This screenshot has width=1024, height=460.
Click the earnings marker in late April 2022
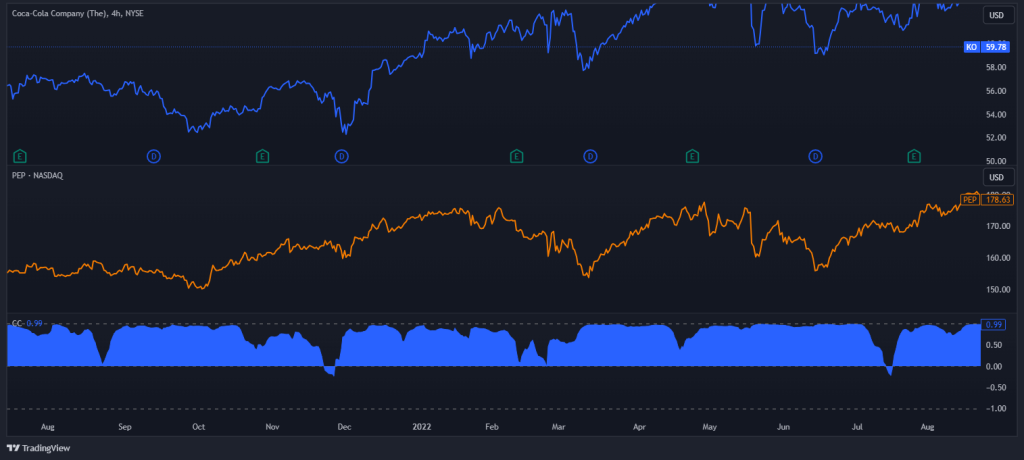pos(692,156)
